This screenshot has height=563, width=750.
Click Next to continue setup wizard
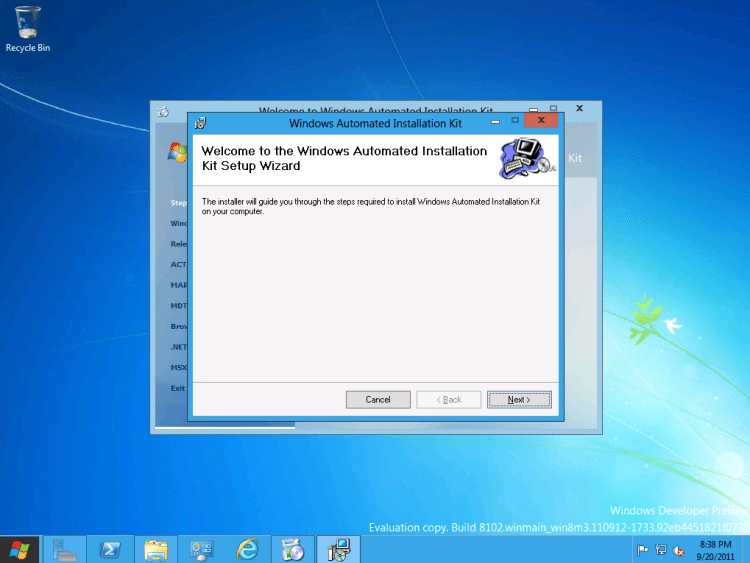(519, 399)
